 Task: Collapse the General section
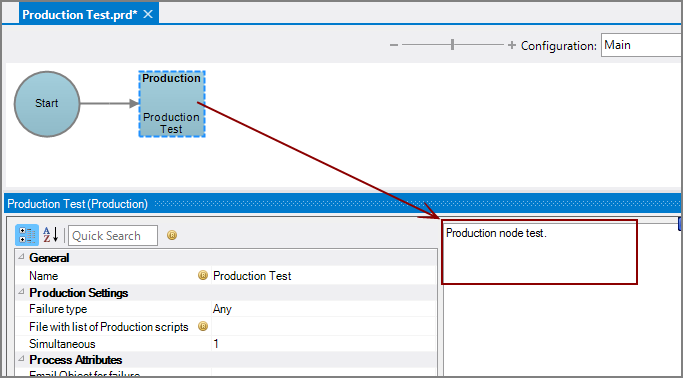(x=20, y=257)
